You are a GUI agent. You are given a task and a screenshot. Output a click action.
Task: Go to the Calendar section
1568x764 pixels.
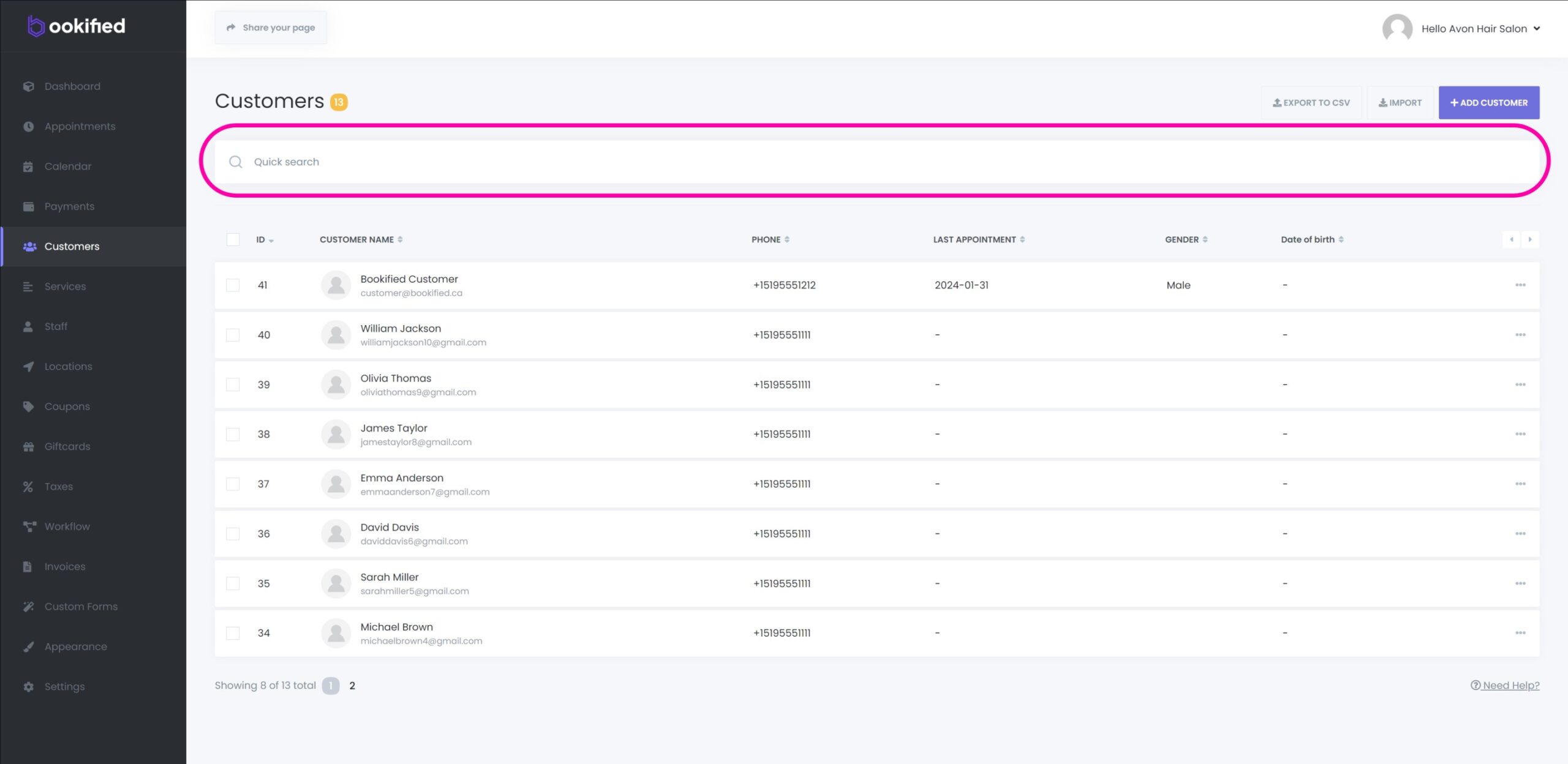67,167
